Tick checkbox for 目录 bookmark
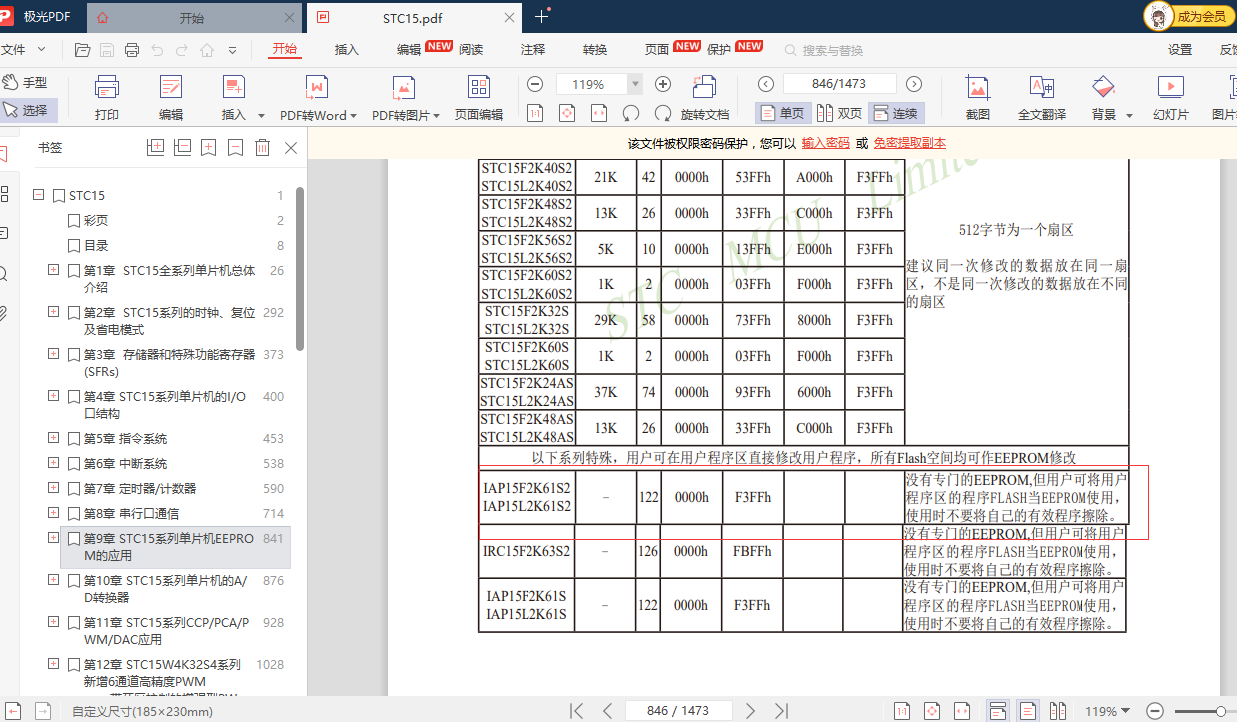The width and height of the screenshot is (1237, 722). [x=74, y=246]
